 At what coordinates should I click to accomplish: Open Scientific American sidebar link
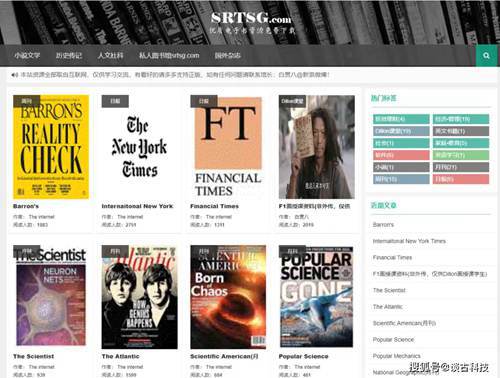[x=404, y=323]
